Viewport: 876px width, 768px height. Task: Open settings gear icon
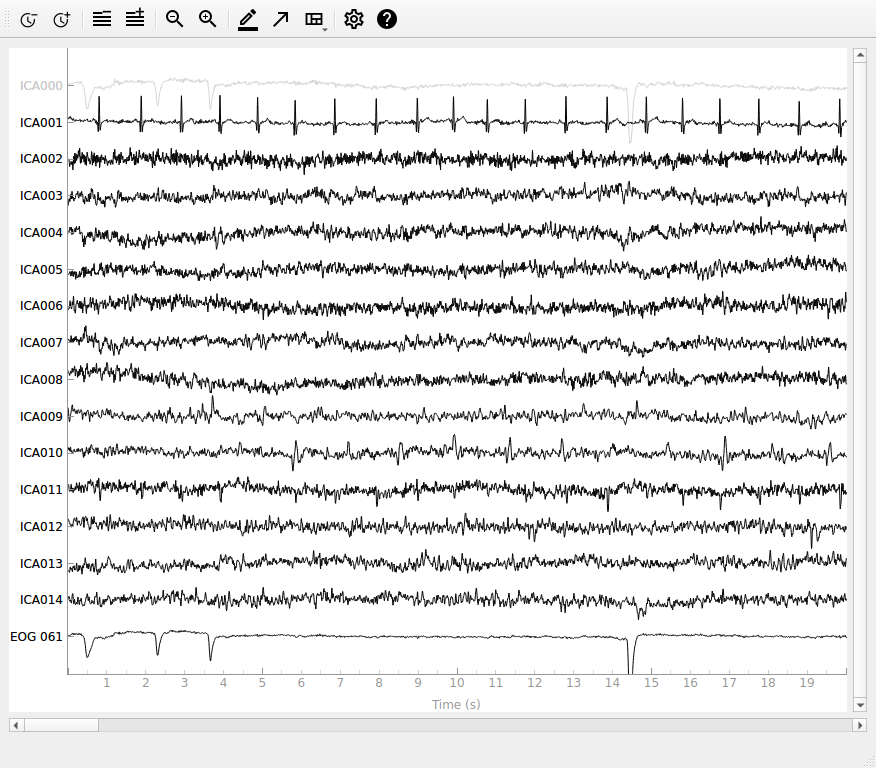[x=354, y=19]
